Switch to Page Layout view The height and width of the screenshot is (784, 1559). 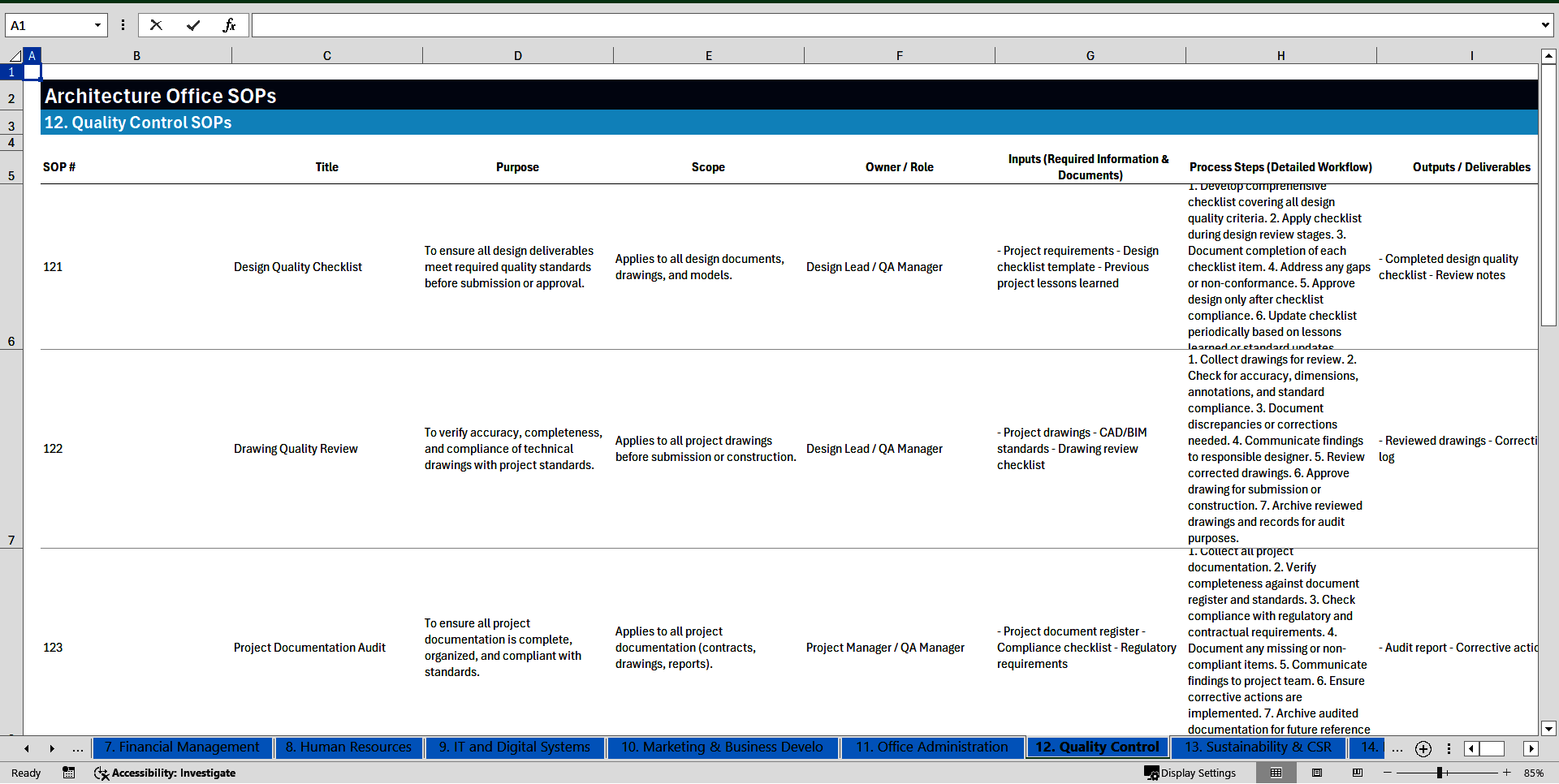tap(1317, 773)
